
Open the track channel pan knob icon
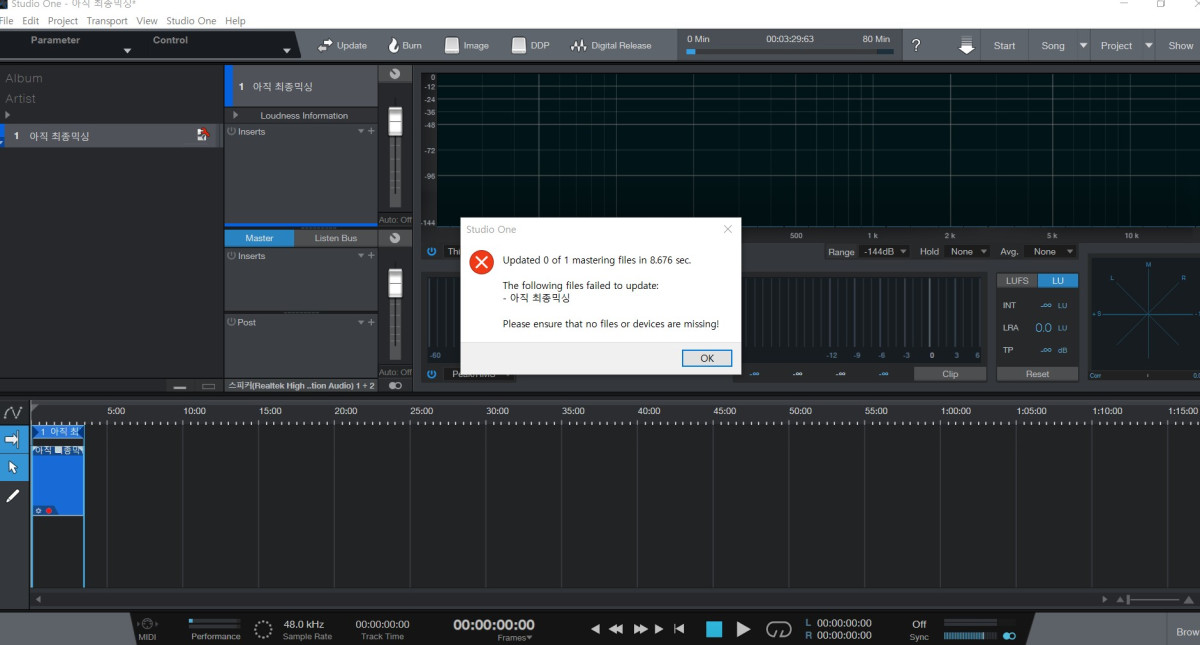coord(394,74)
